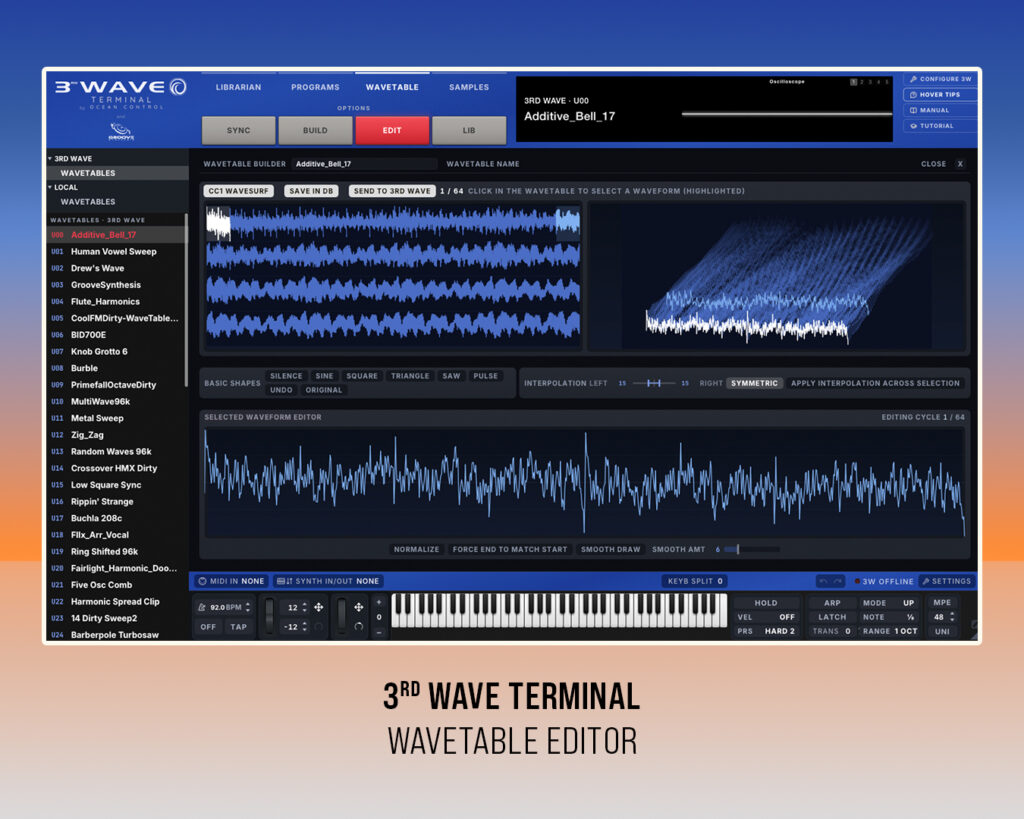This screenshot has height=819, width=1024.
Task: Apply the PULSE basic shape
Action: tap(485, 376)
